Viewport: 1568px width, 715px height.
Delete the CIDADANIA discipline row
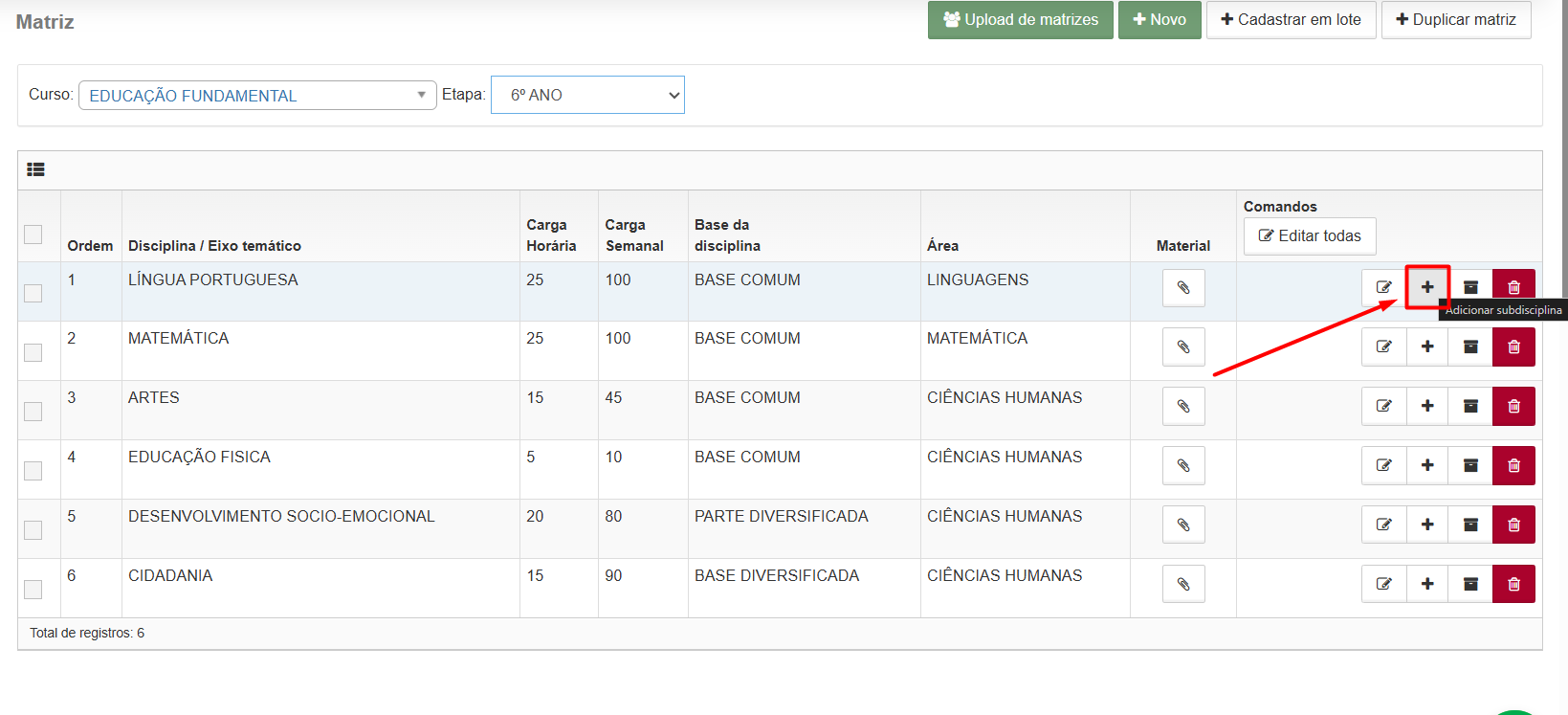pyautogui.click(x=1513, y=584)
